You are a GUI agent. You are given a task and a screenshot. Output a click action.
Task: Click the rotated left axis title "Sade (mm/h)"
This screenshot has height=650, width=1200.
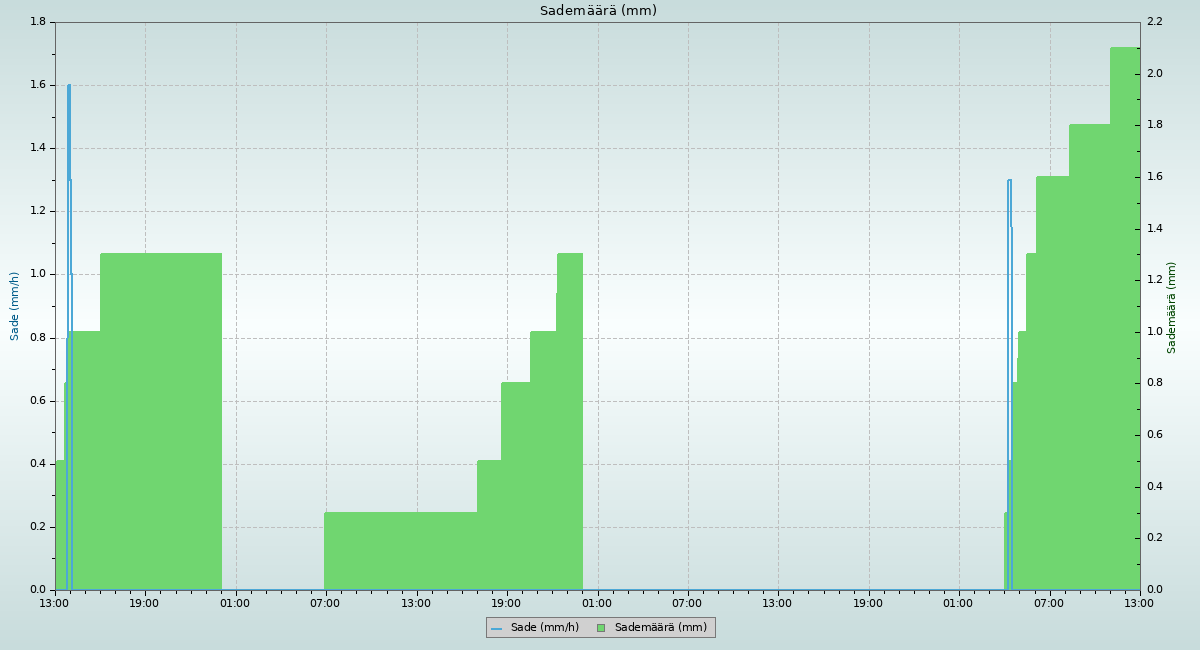15,306
